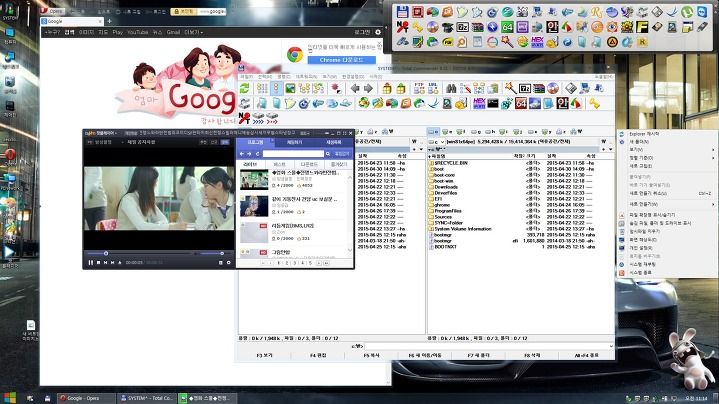This screenshot has width=719, height=404.
Task: Click the blue floppy disk icon in the launcher panel
Action: point(402,12)
